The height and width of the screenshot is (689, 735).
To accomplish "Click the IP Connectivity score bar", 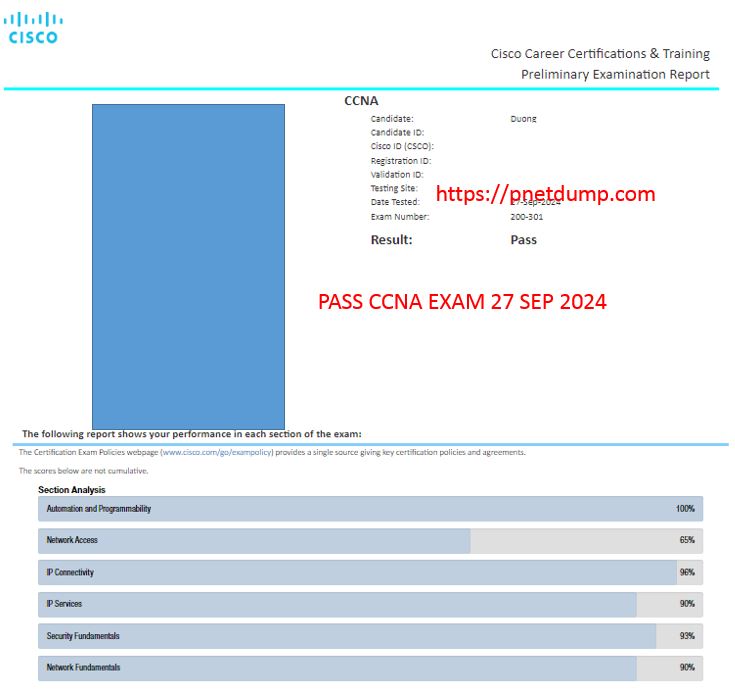I will point(370,573).
